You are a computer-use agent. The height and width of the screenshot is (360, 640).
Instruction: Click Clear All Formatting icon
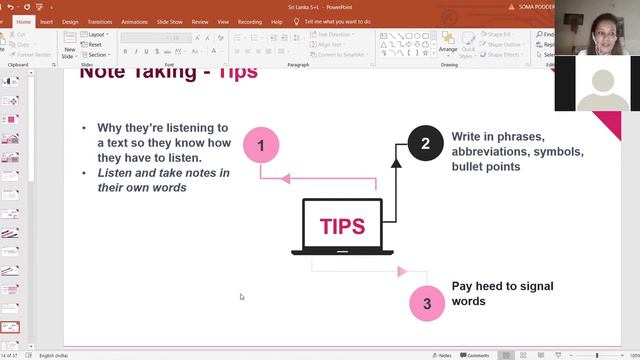[x=221, y=38]
